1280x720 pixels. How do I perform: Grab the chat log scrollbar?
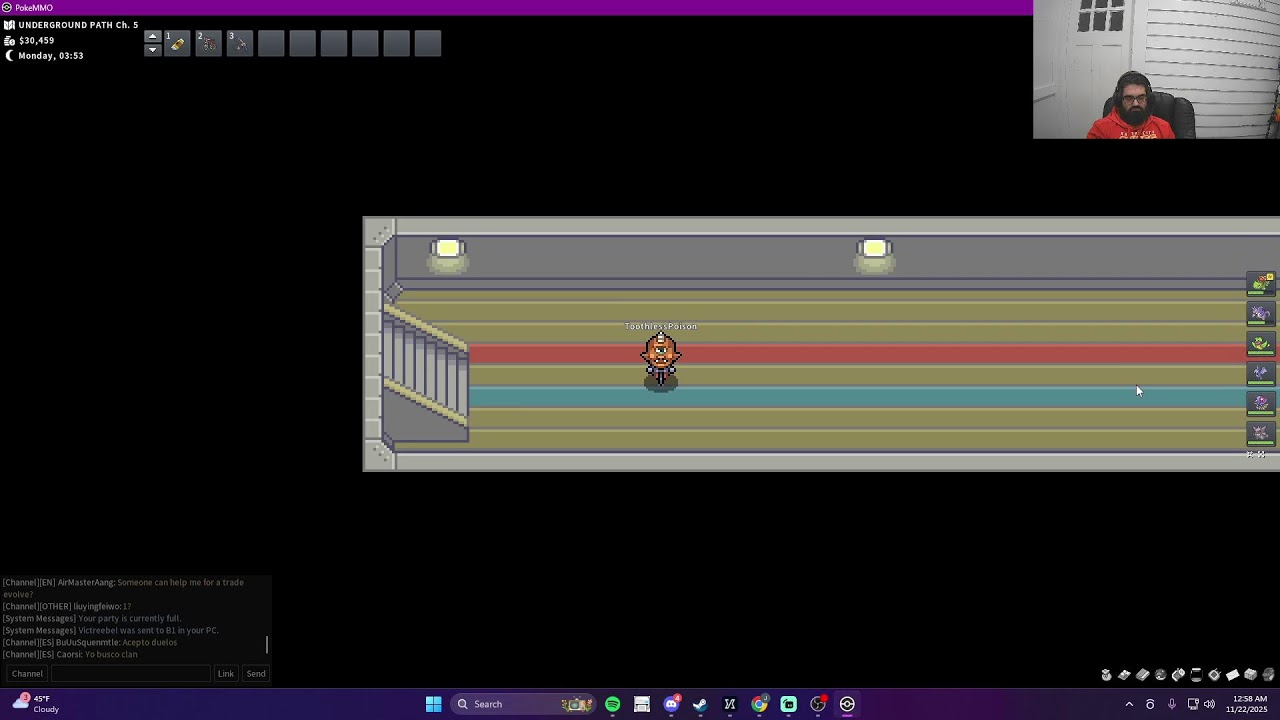267,645
